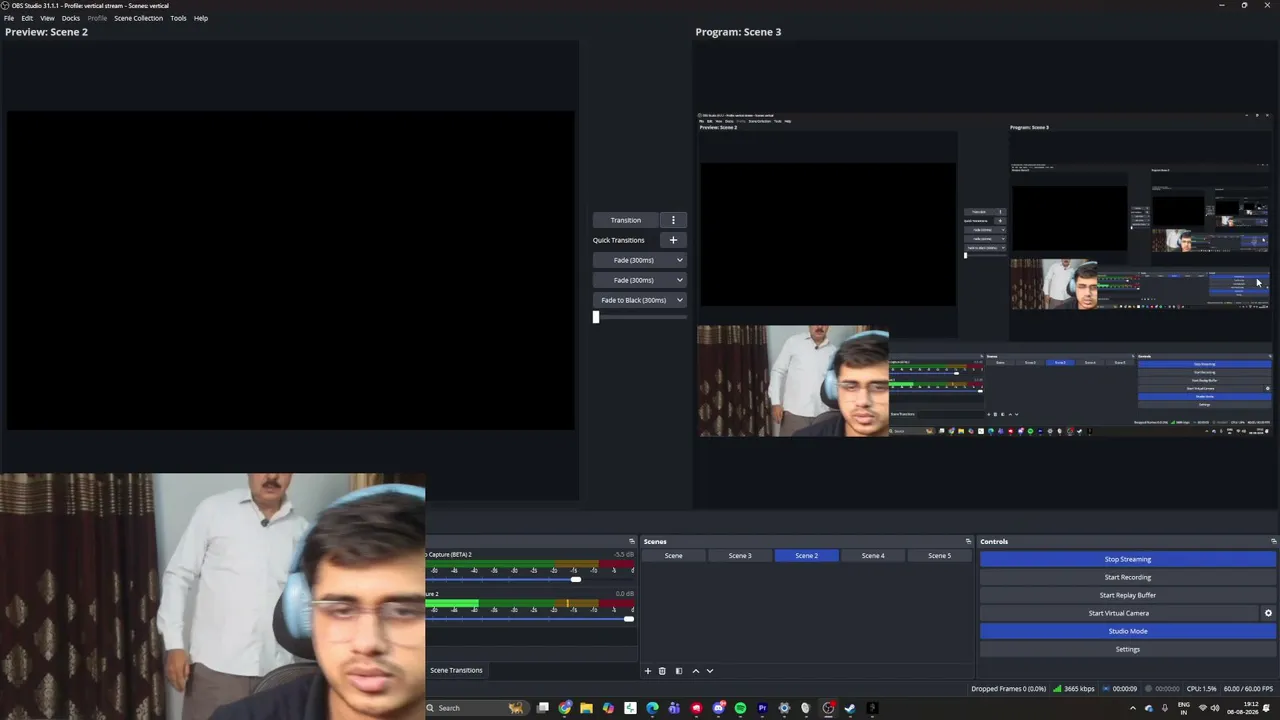This screenshot has height=720, width=1280.
Task: Click the Preview: Scene 2 label
Action: 46,32
